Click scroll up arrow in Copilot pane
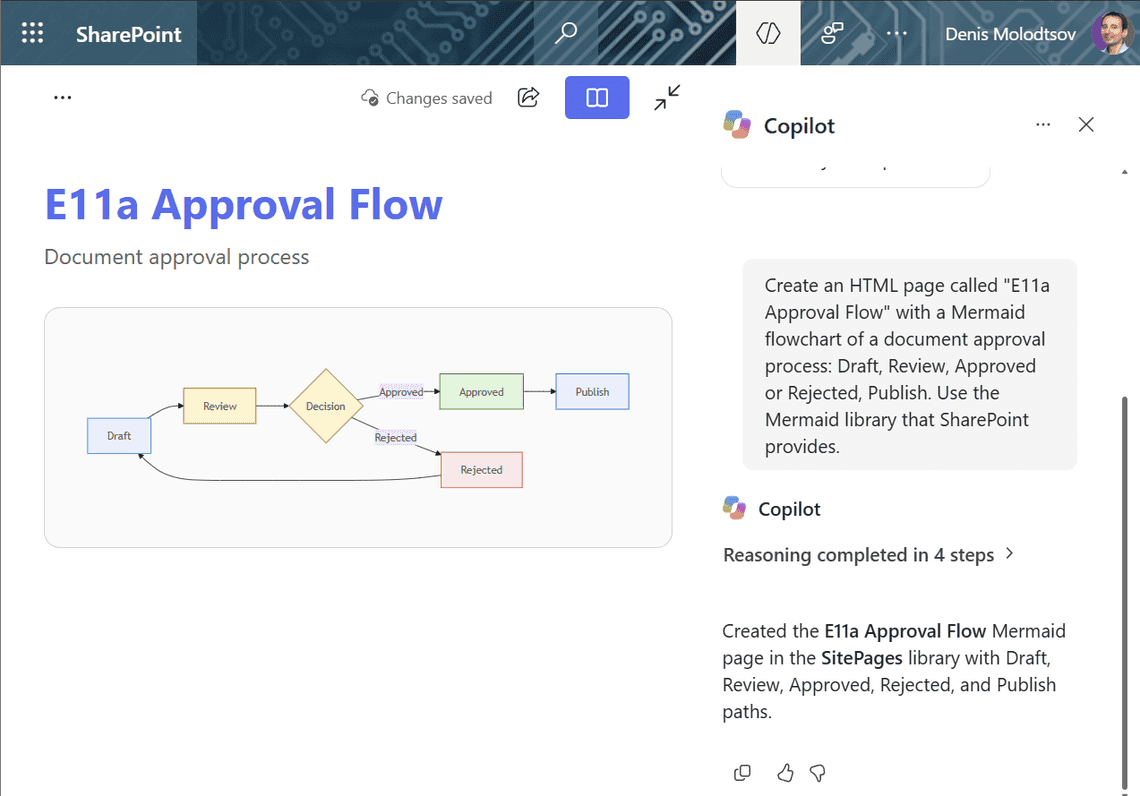Viewport: 1140px width, 796px height. (1125, 172)
